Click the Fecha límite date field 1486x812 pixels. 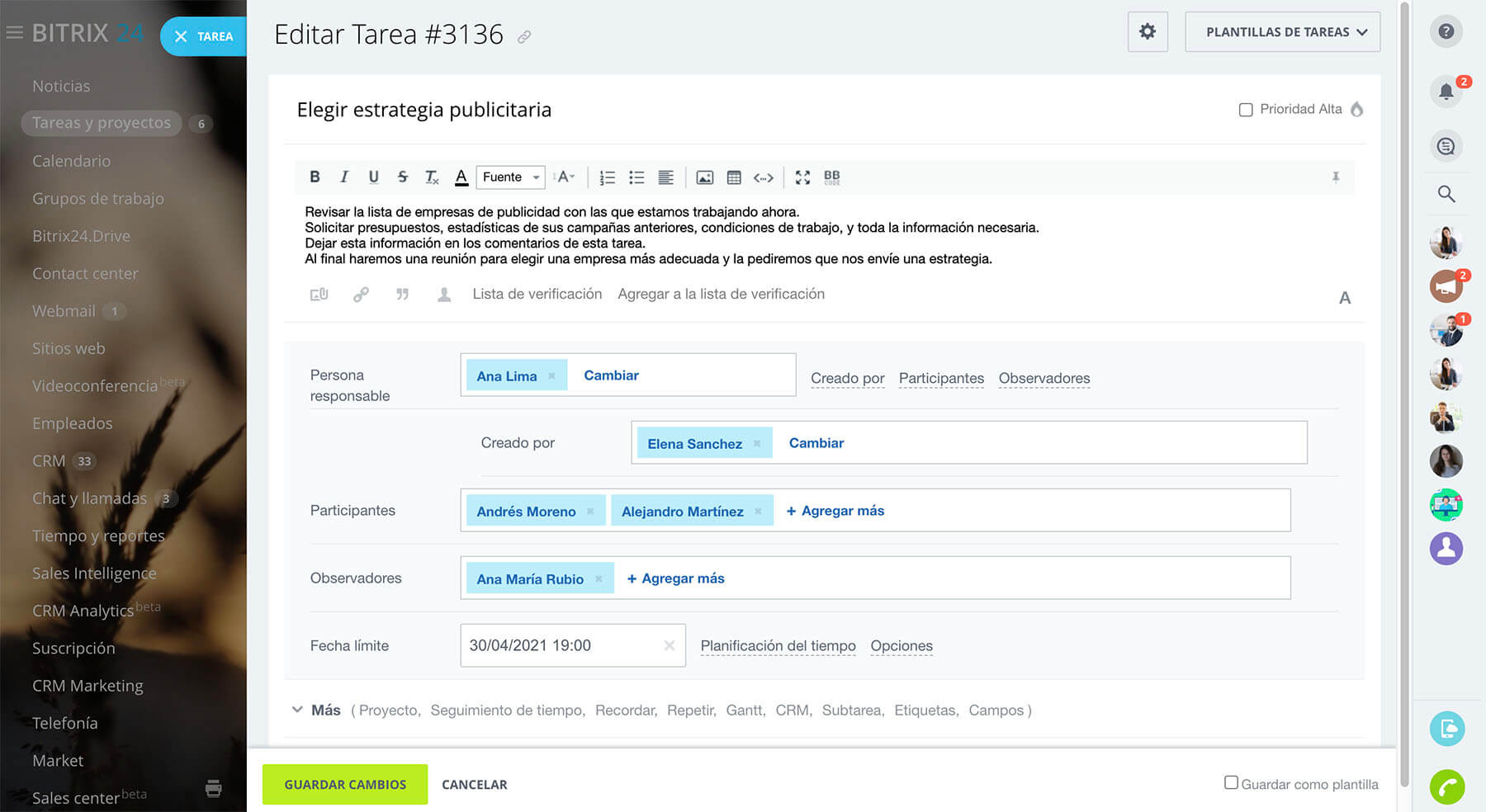click(563, 645)
